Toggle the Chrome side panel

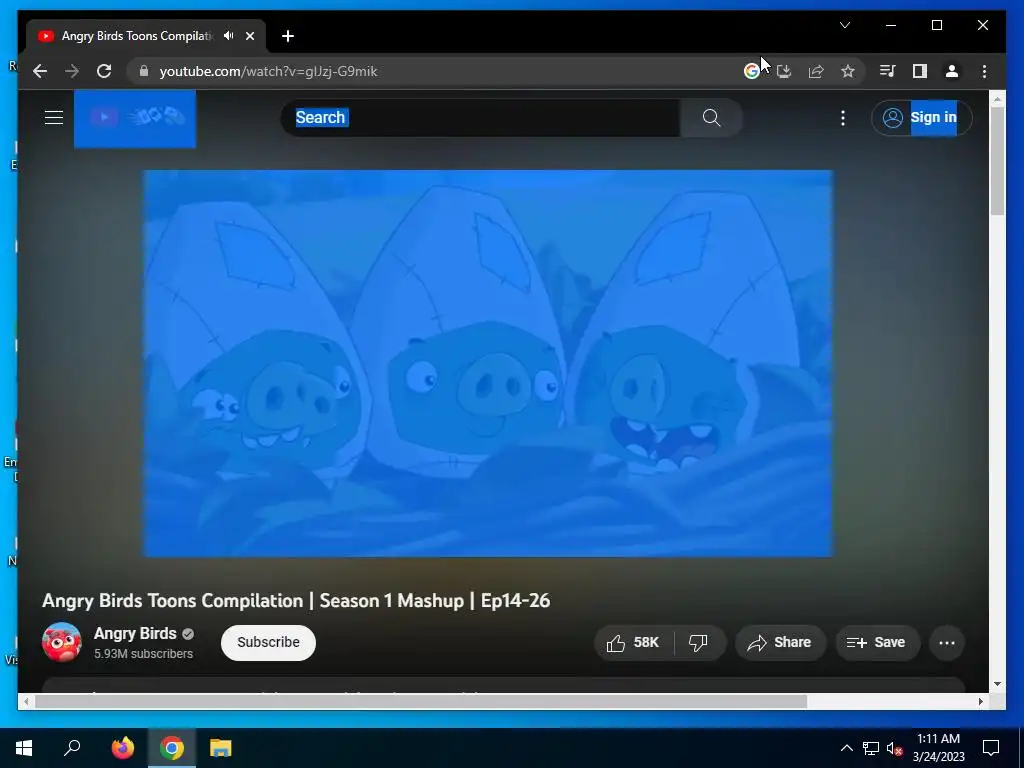(x=920, y=71)
